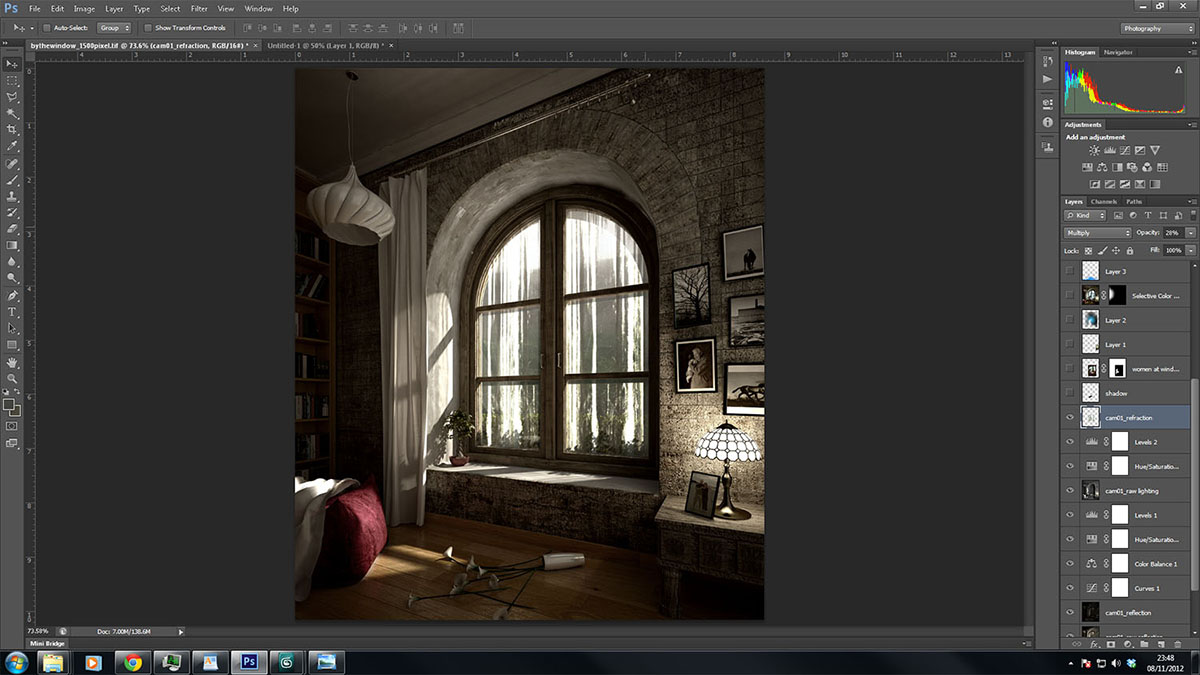This screenshot has height=675, width=1200.
Task: Open the layer filter Kind dropdown
Action: click(x=1086, y=215)
